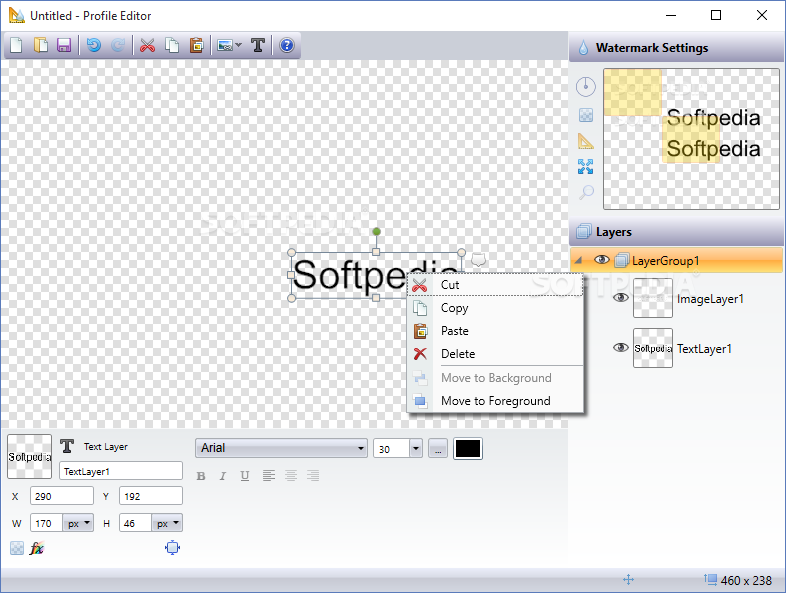The width and height of the screenshot is (786, 593).
Task: Redo the last undone action
Action: [x=118, y=46]
